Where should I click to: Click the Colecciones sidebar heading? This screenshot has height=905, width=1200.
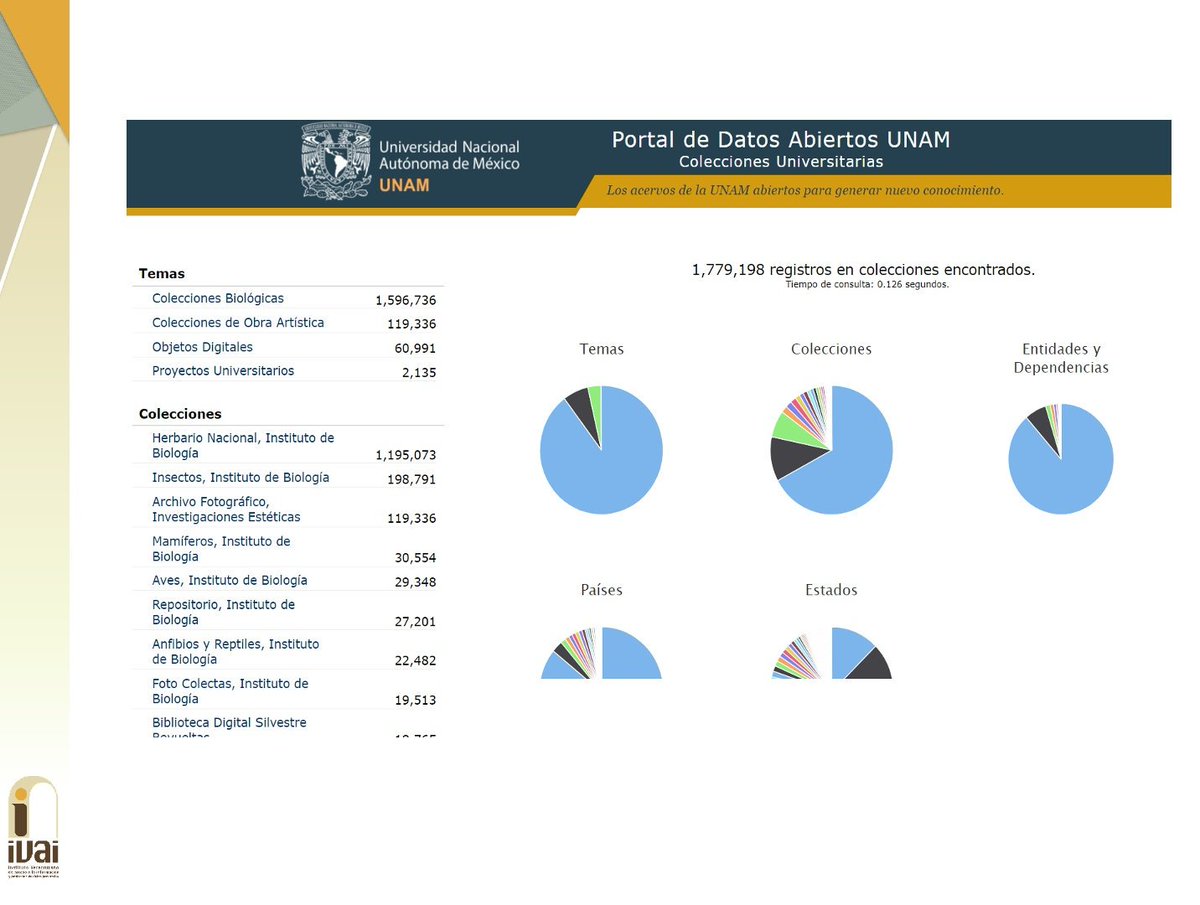(x=180, y=414)
